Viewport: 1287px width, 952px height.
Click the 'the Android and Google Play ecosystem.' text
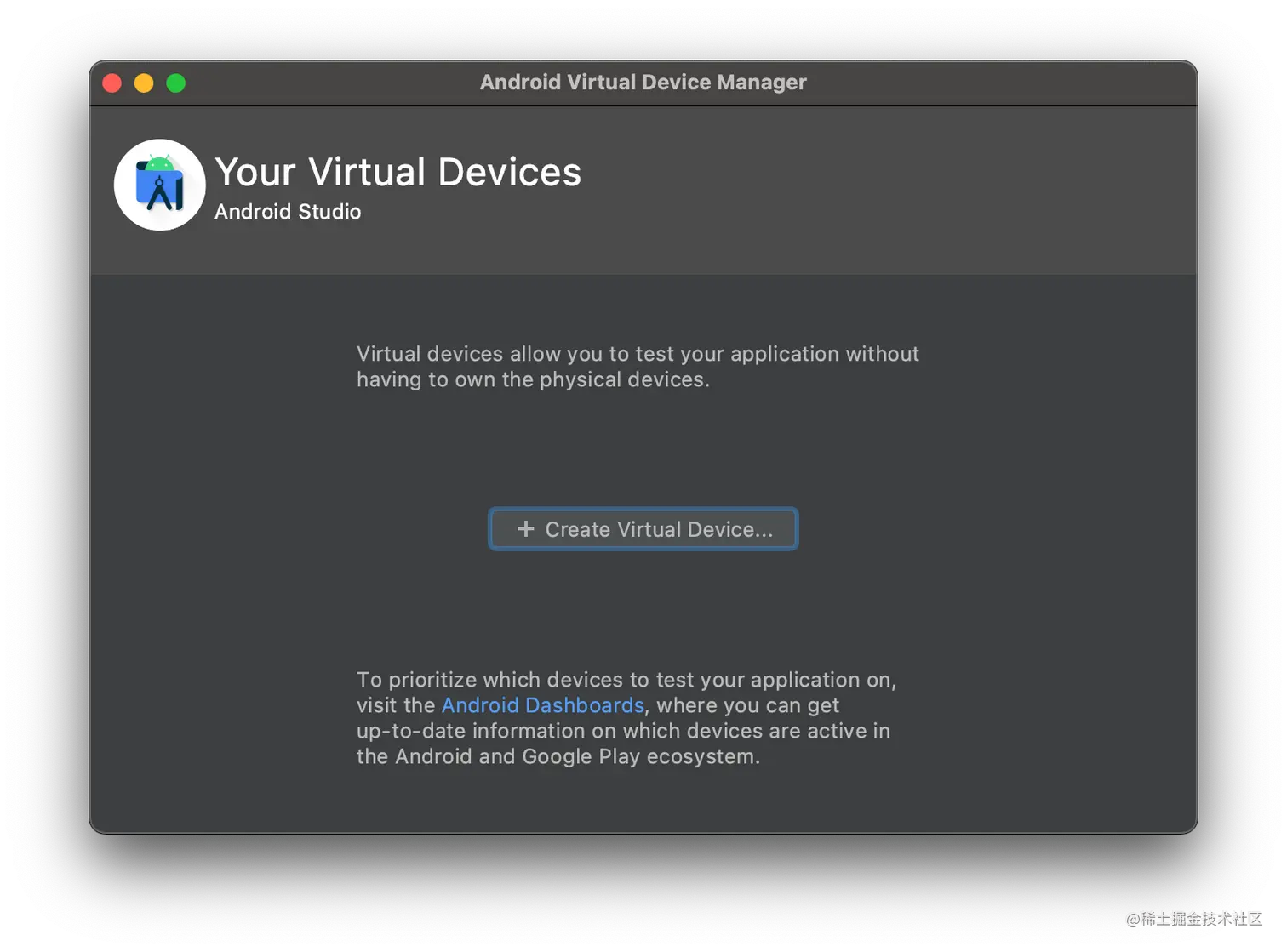[558, 756]
